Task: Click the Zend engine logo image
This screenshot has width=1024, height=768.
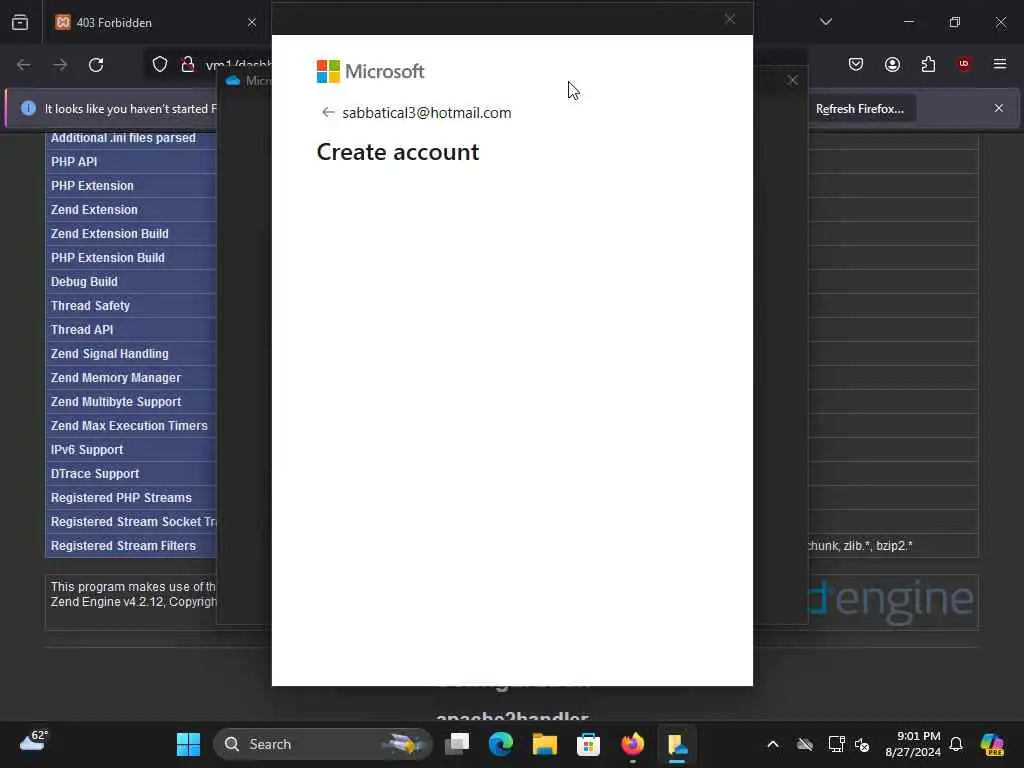Action: pyautogui.click(x=891, y=600)
